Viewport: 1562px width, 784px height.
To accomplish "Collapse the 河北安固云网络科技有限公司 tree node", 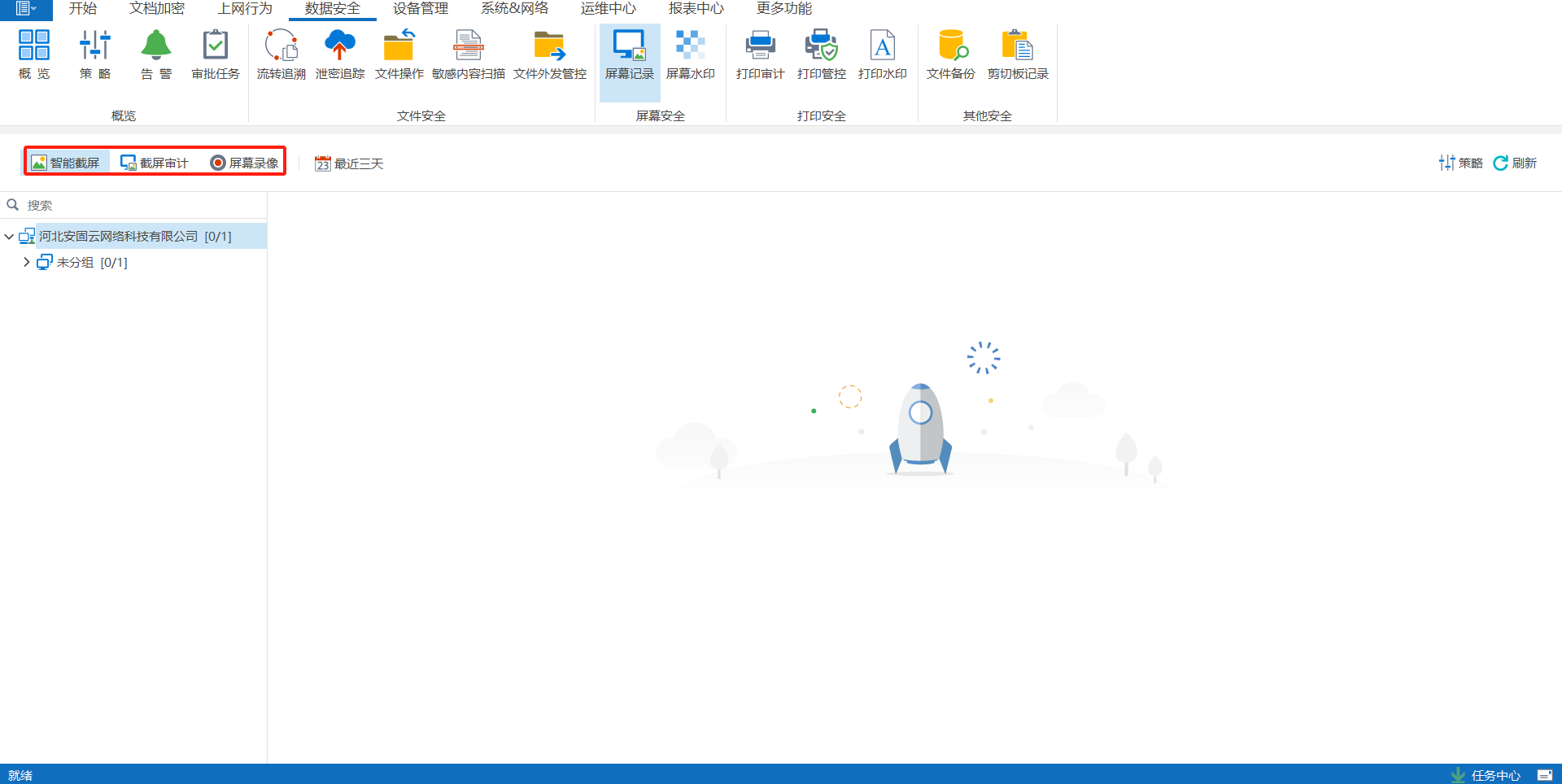I will 9,237.
